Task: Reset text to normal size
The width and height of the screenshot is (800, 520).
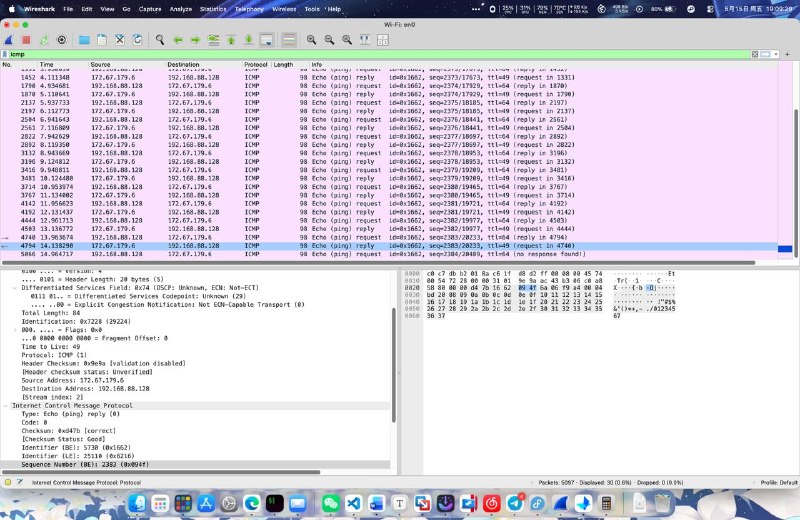Action: [347, 40]
